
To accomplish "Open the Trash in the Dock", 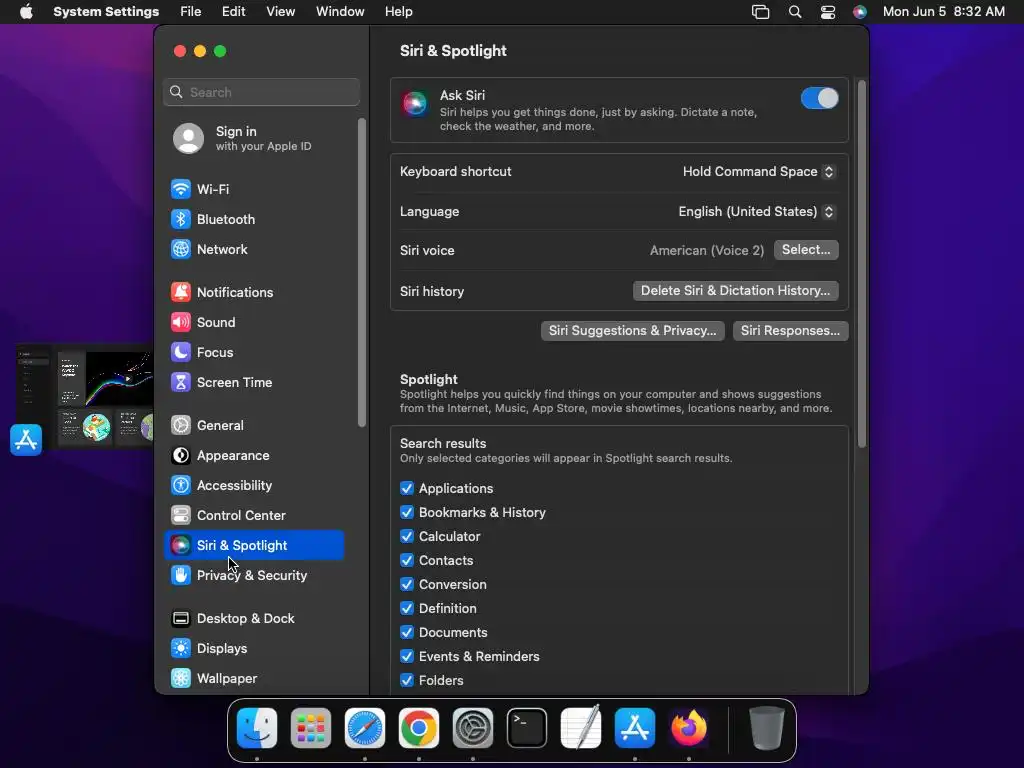I will tap(767, 728).
